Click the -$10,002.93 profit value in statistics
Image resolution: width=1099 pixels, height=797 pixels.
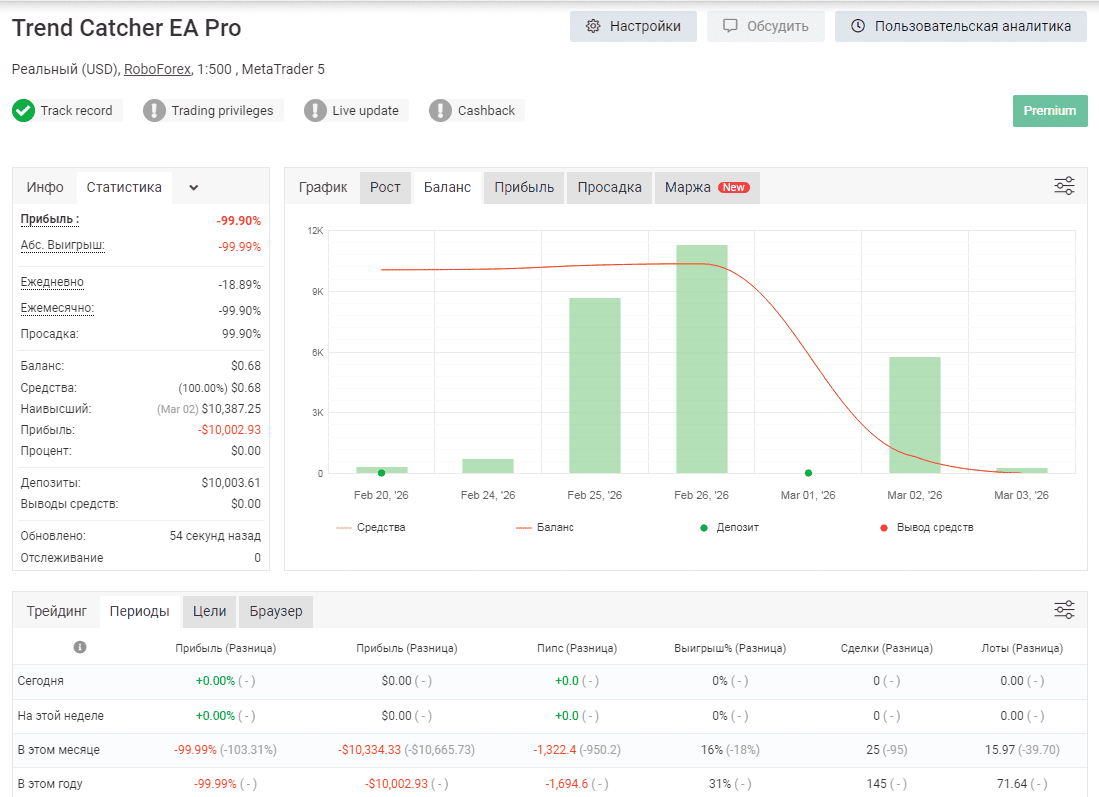coord(229,430)
